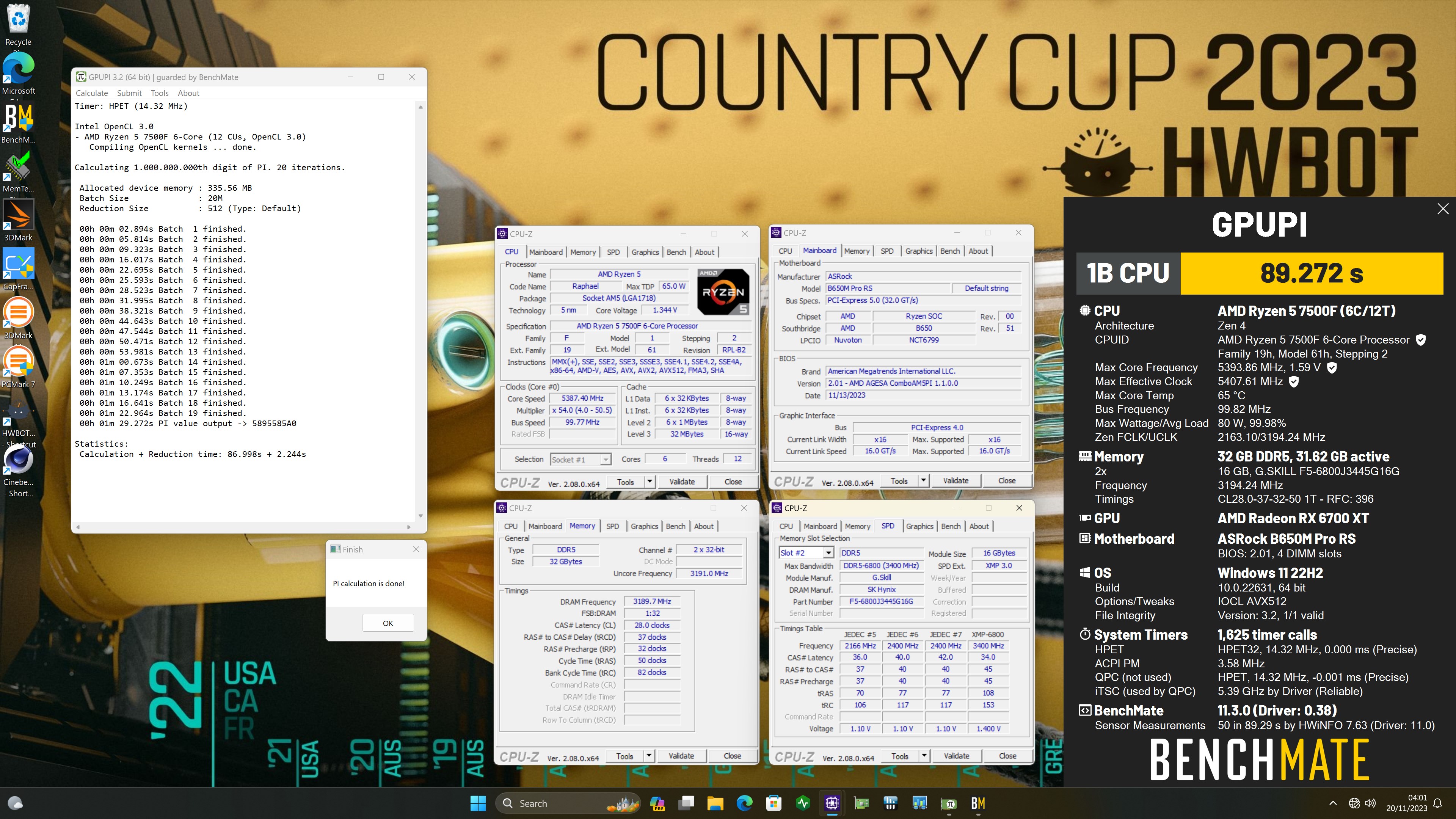
Task: Click Validate in the CPU-Z SPD window
Action: 956,756
